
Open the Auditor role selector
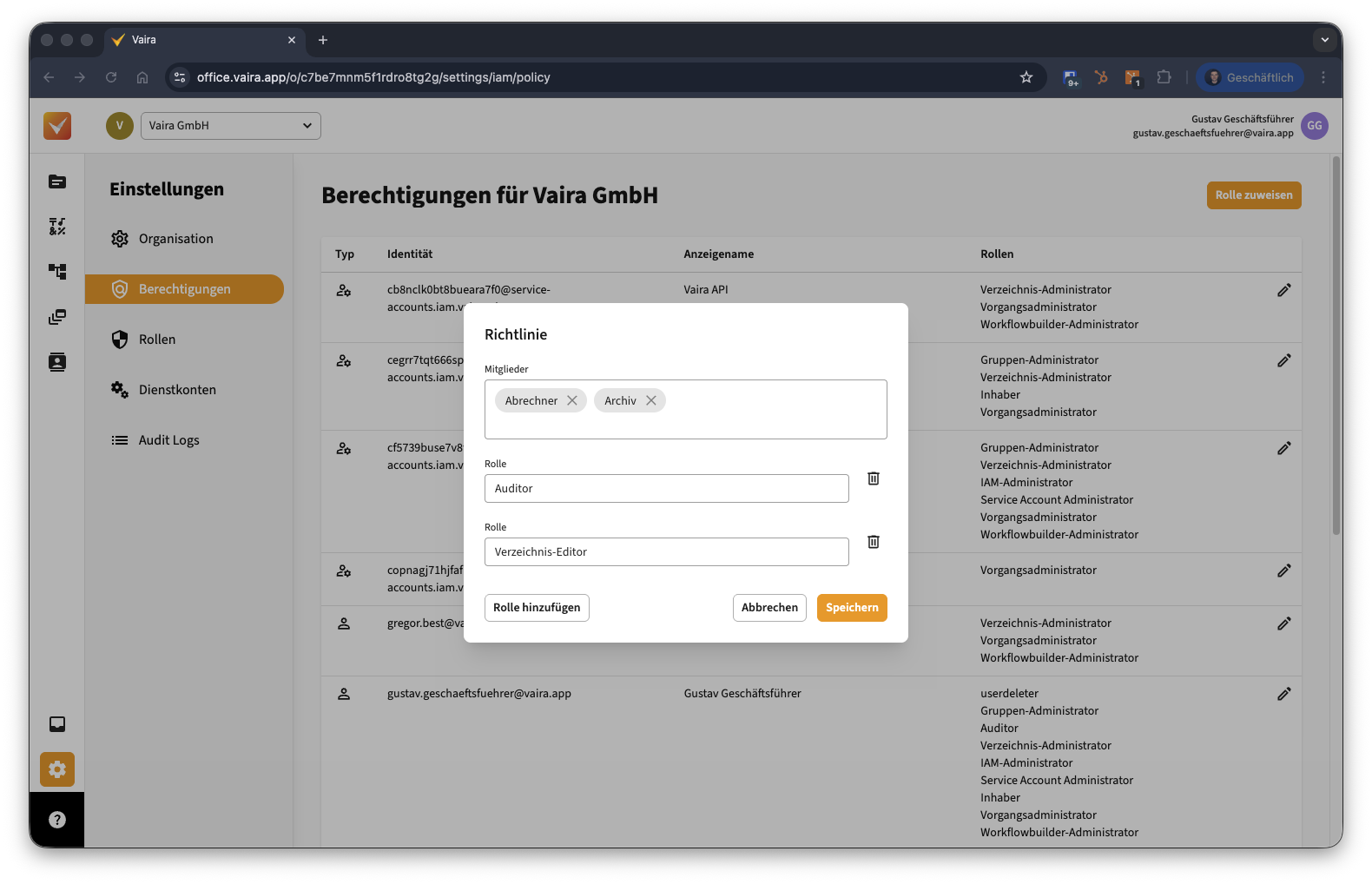pos(666,489)
